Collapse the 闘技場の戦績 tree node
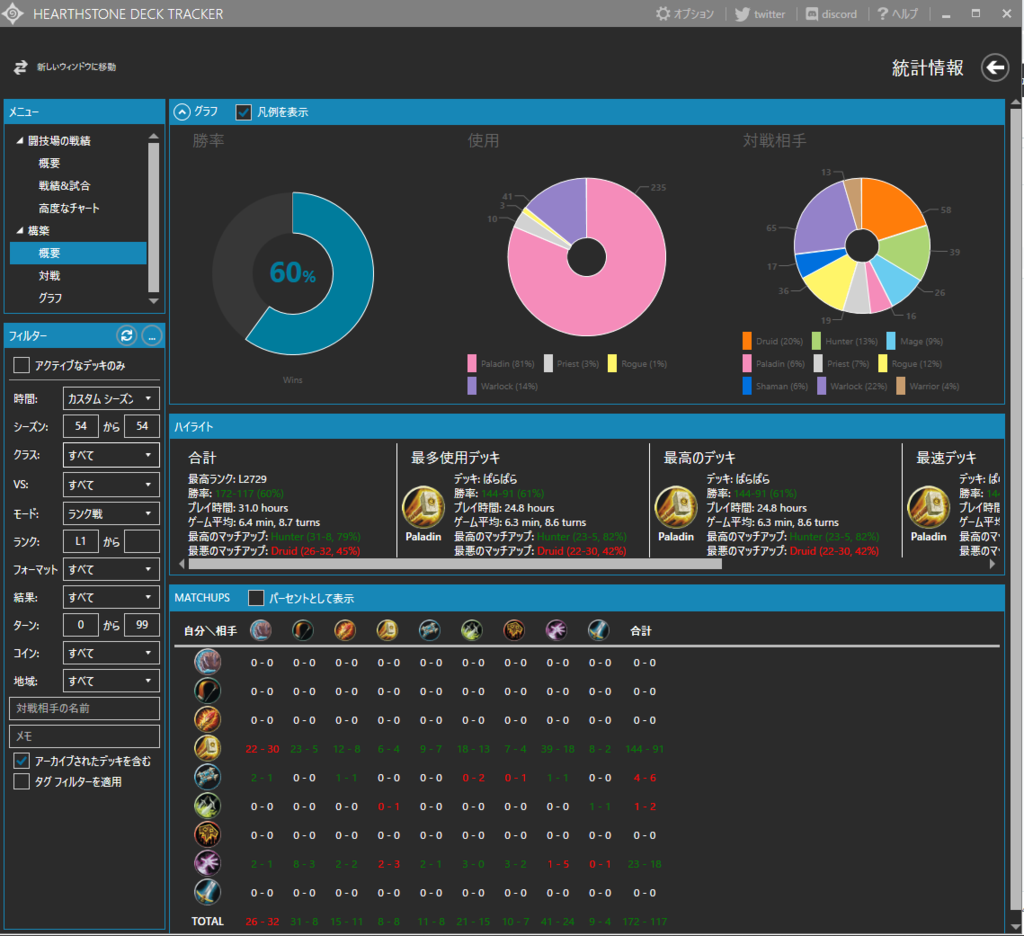1024x936 pixels. tap(20, 140)
